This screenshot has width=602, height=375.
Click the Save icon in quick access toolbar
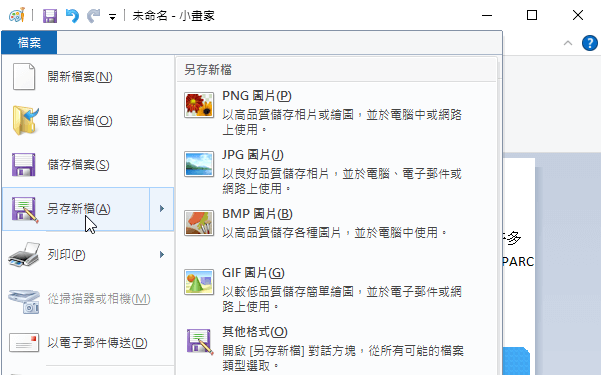(50, 16)
